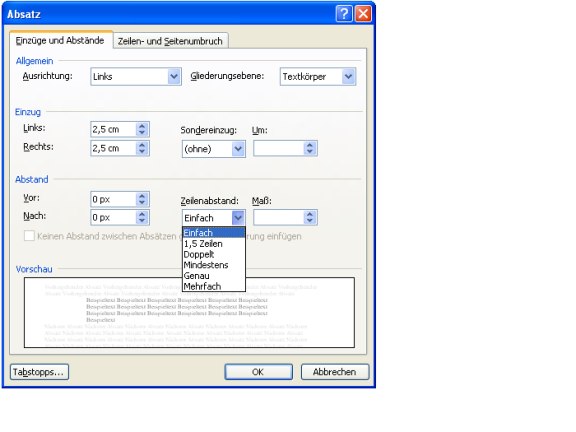Viewport: 576px width, 432px height.
Task: Expand the Sondereinzug dropdown
Action: 238,149
